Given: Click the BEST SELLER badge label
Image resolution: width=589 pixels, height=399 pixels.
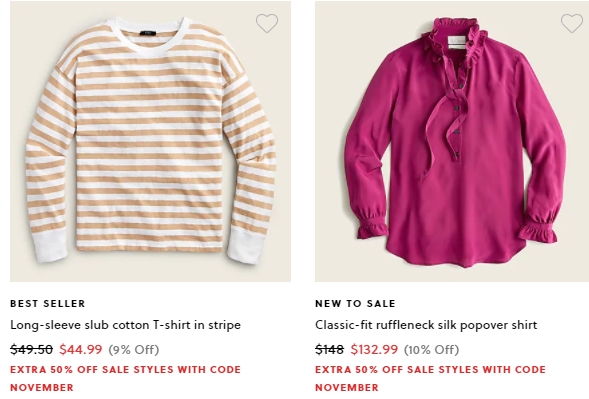Looking at the screenshot, I should pyautogui.click(x=48, y=304).
